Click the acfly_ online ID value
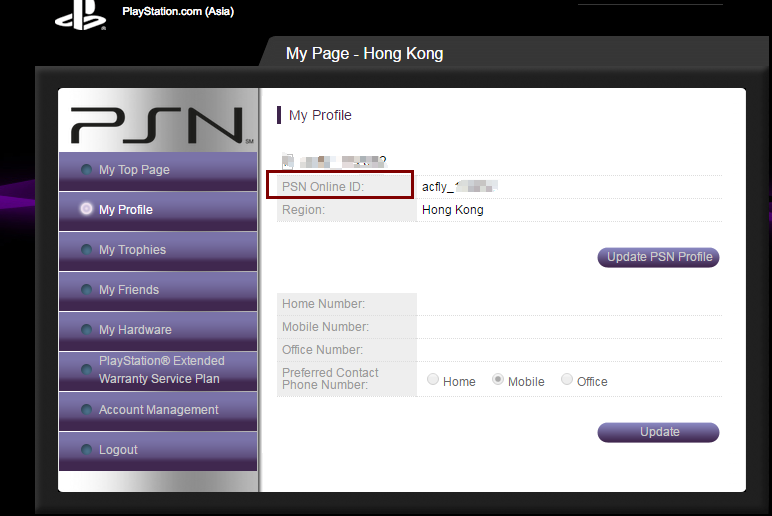The image size is (772, 516). pos(459,187)
